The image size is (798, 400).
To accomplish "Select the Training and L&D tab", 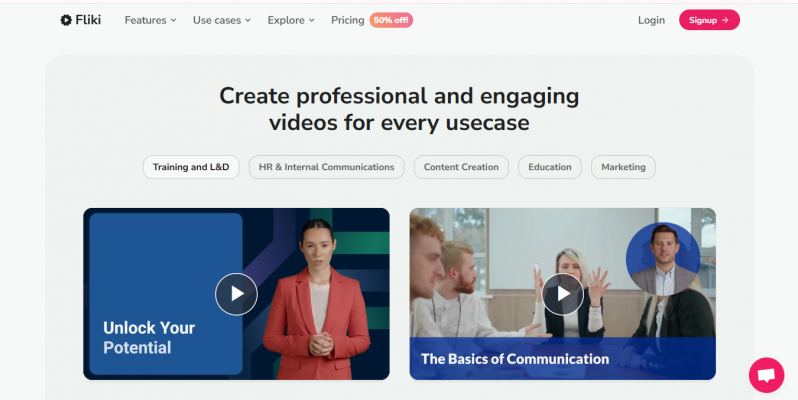I will pos(191,167).
